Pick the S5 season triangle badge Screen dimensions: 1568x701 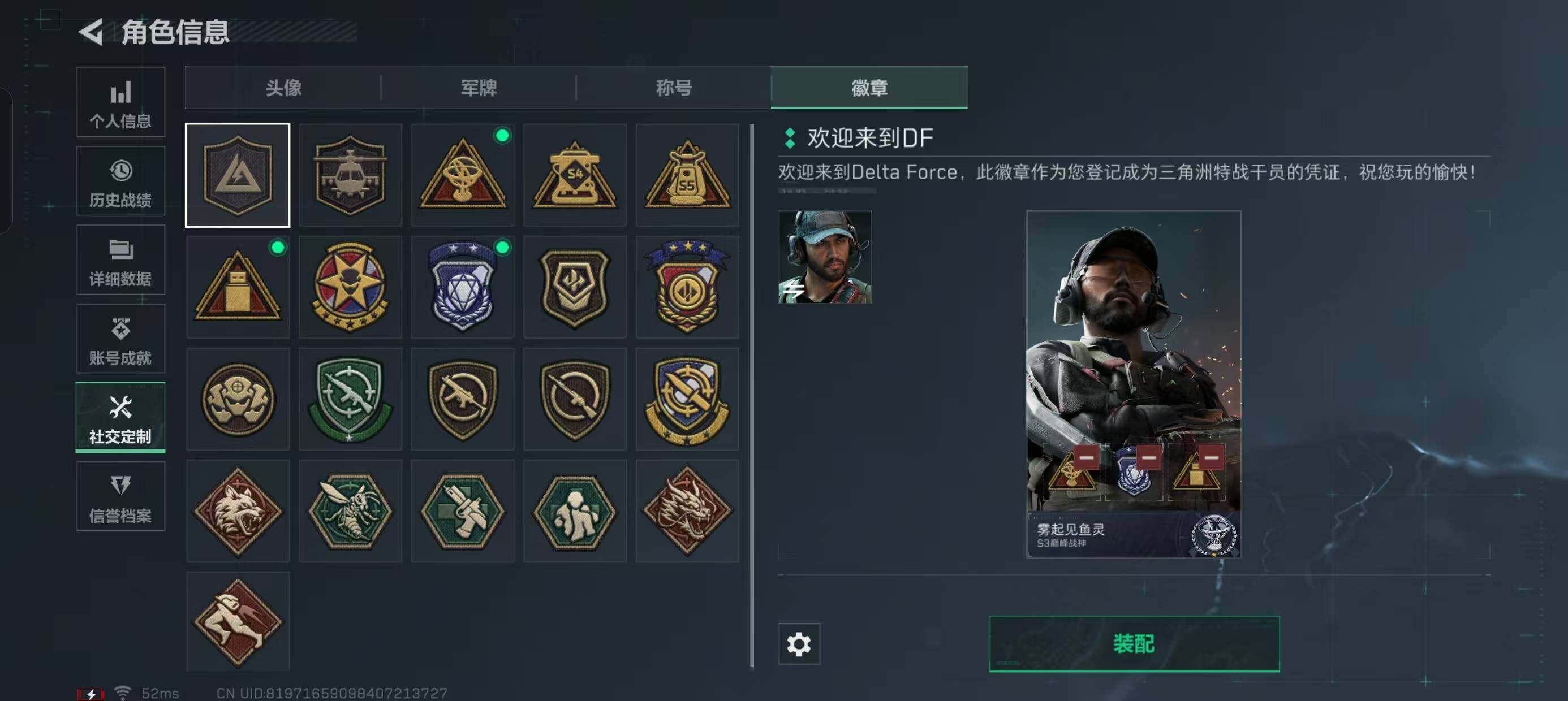[687, 175]
